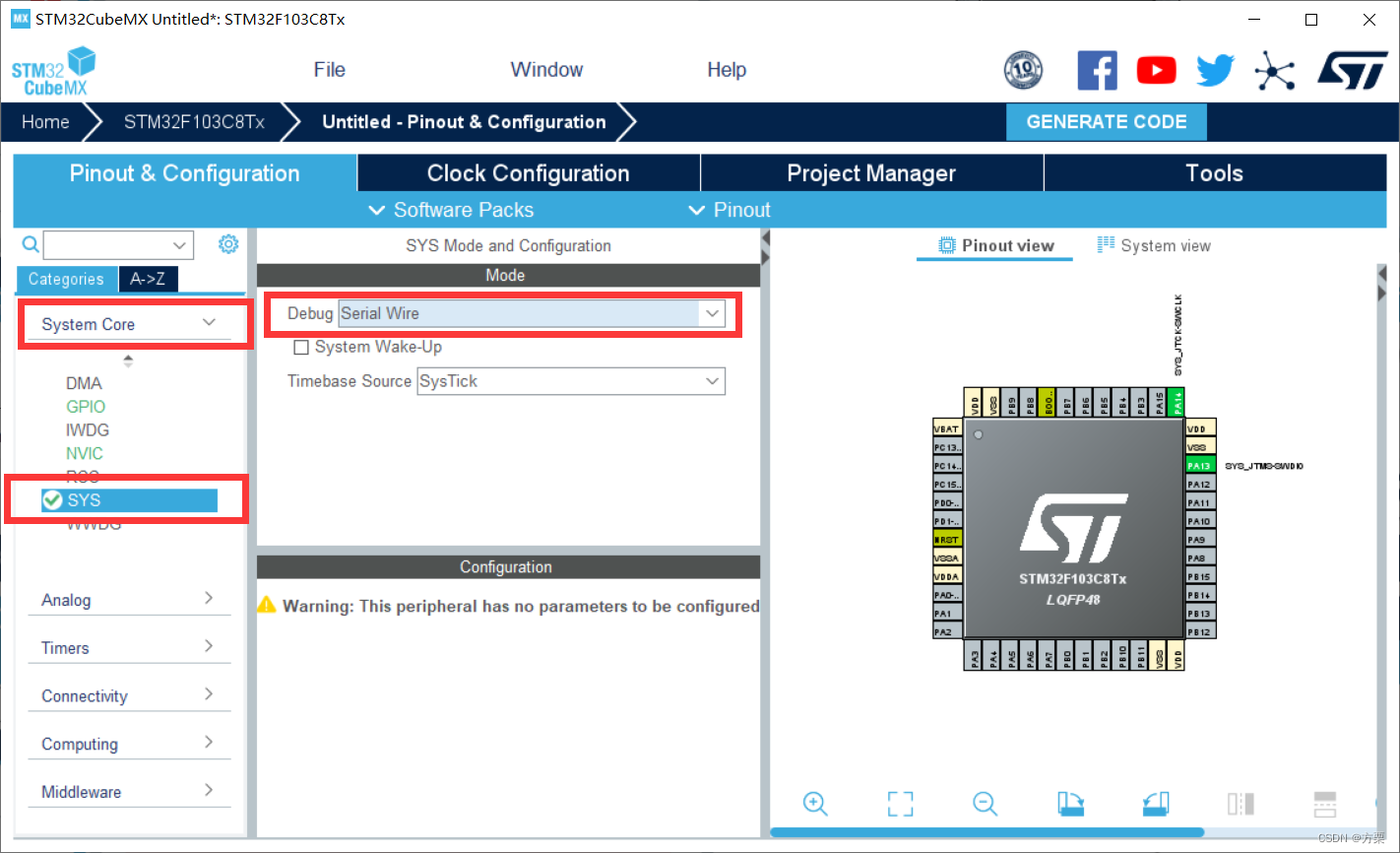Switch to System view
The image size is (1400, 853).
1154,245
